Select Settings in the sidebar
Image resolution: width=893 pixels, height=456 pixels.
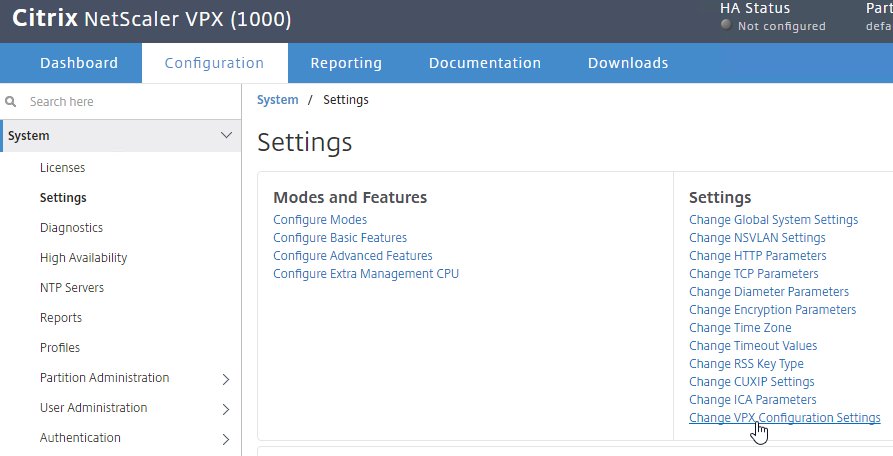click(63, 198)
